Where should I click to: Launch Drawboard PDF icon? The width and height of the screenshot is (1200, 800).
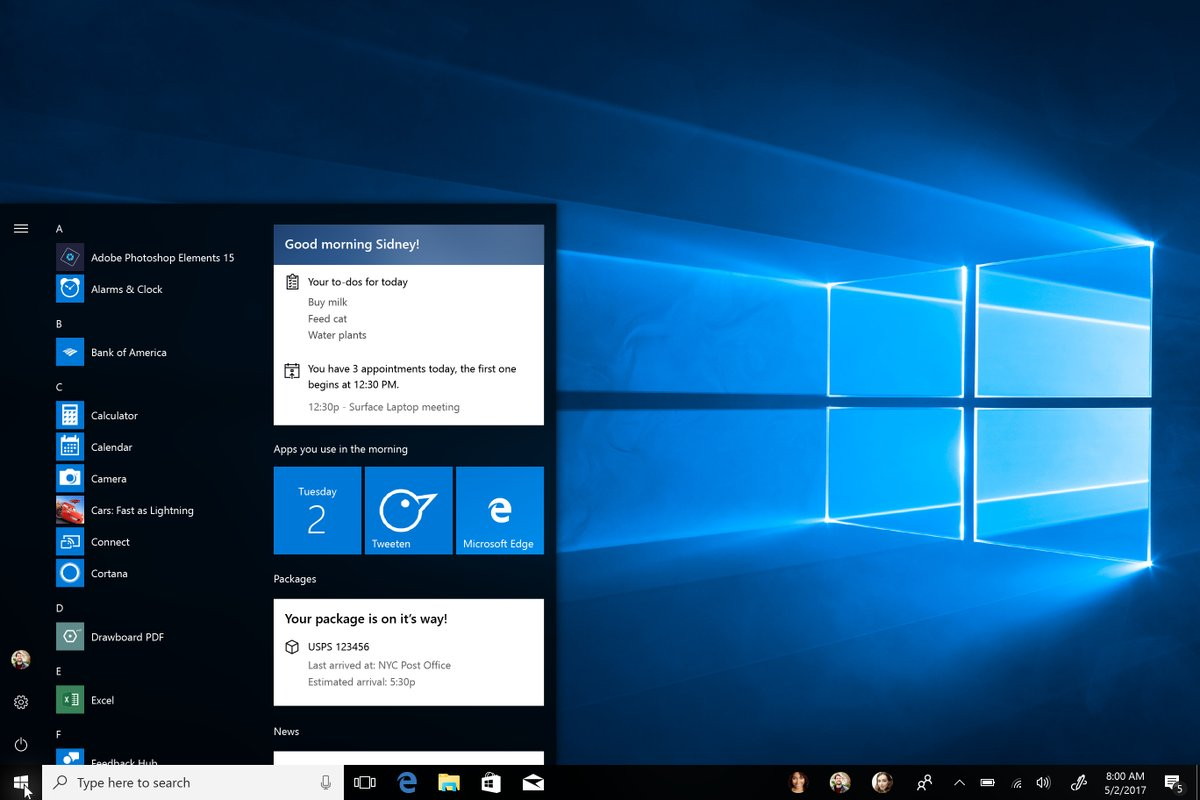[x=70, y=636]
